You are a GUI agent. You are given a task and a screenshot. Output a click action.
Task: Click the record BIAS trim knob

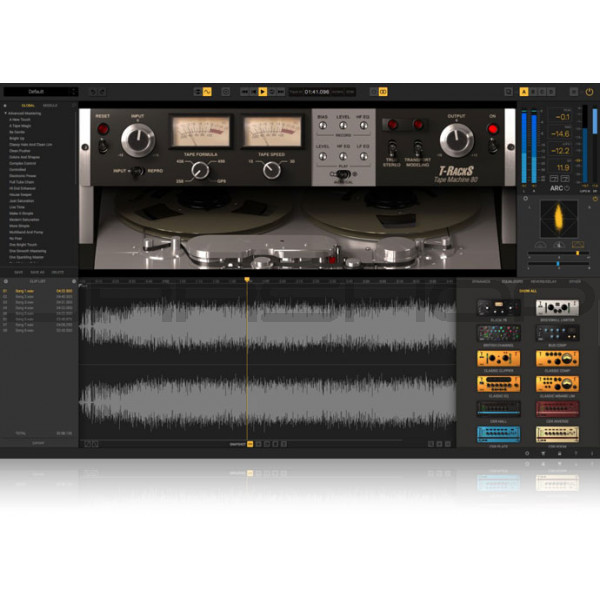(323, 126)
